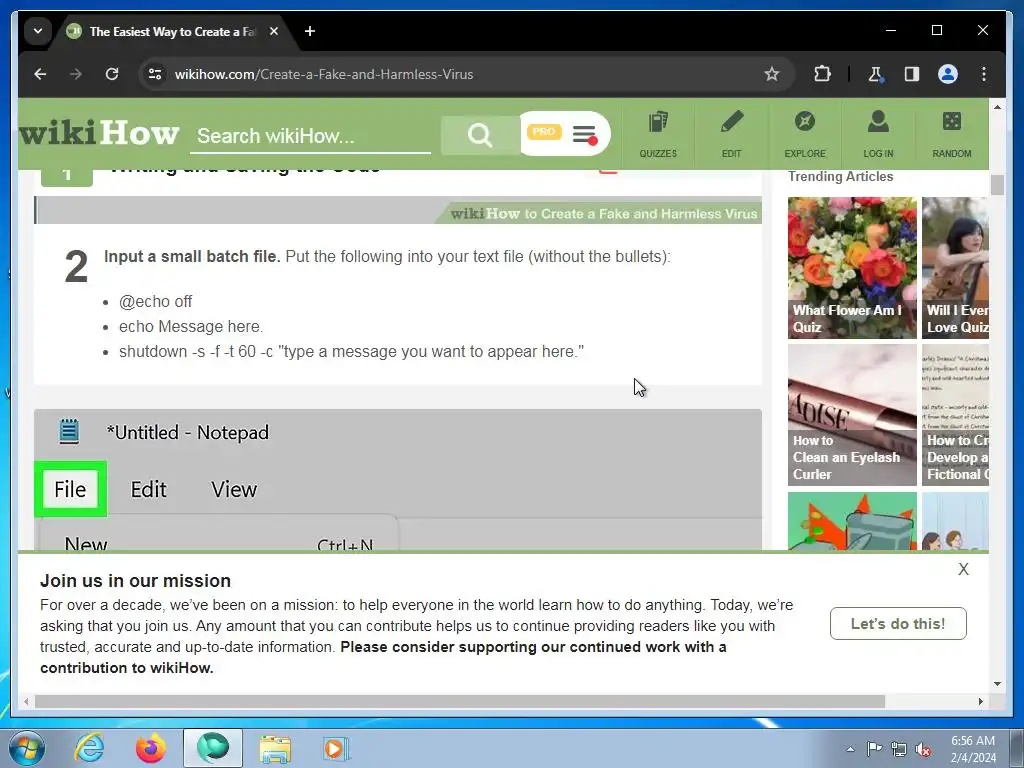This screenshot has width=1024, height=768.
Task: Open the Windows Start button
Action: pyautogui.click(x=27, y=748)
